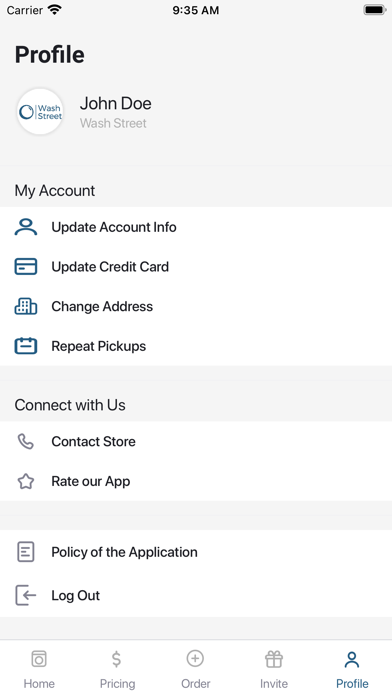This screenshot has width=392, height=696.
Task: Tap the star icon for Rate our App
Action: click(x=26, y=481)
